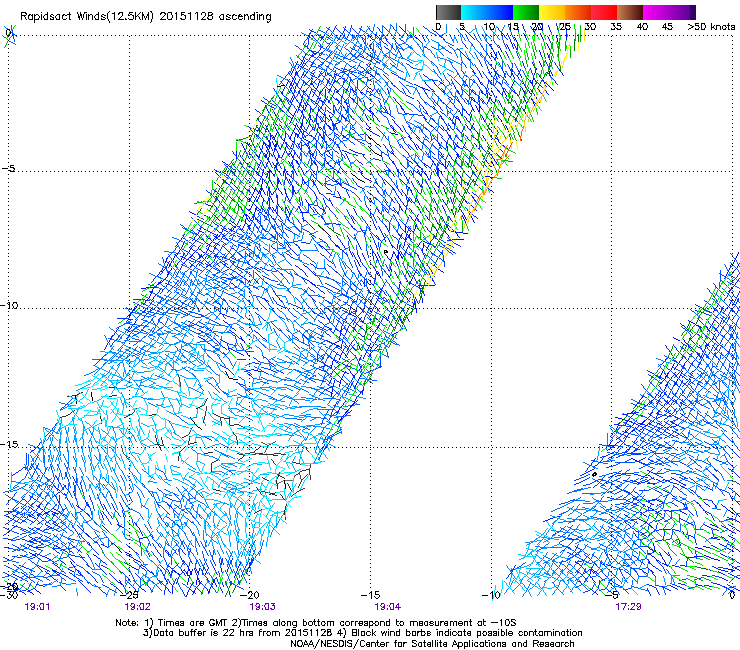Click the '>50 knots' legend label
740x650 pixels.
point(711,27)
